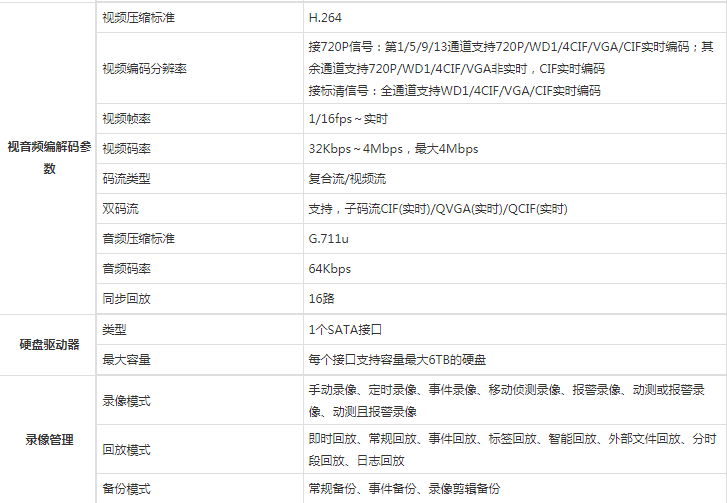
Task: Select the 录像管理 section header
Action: tap(49, 439)
